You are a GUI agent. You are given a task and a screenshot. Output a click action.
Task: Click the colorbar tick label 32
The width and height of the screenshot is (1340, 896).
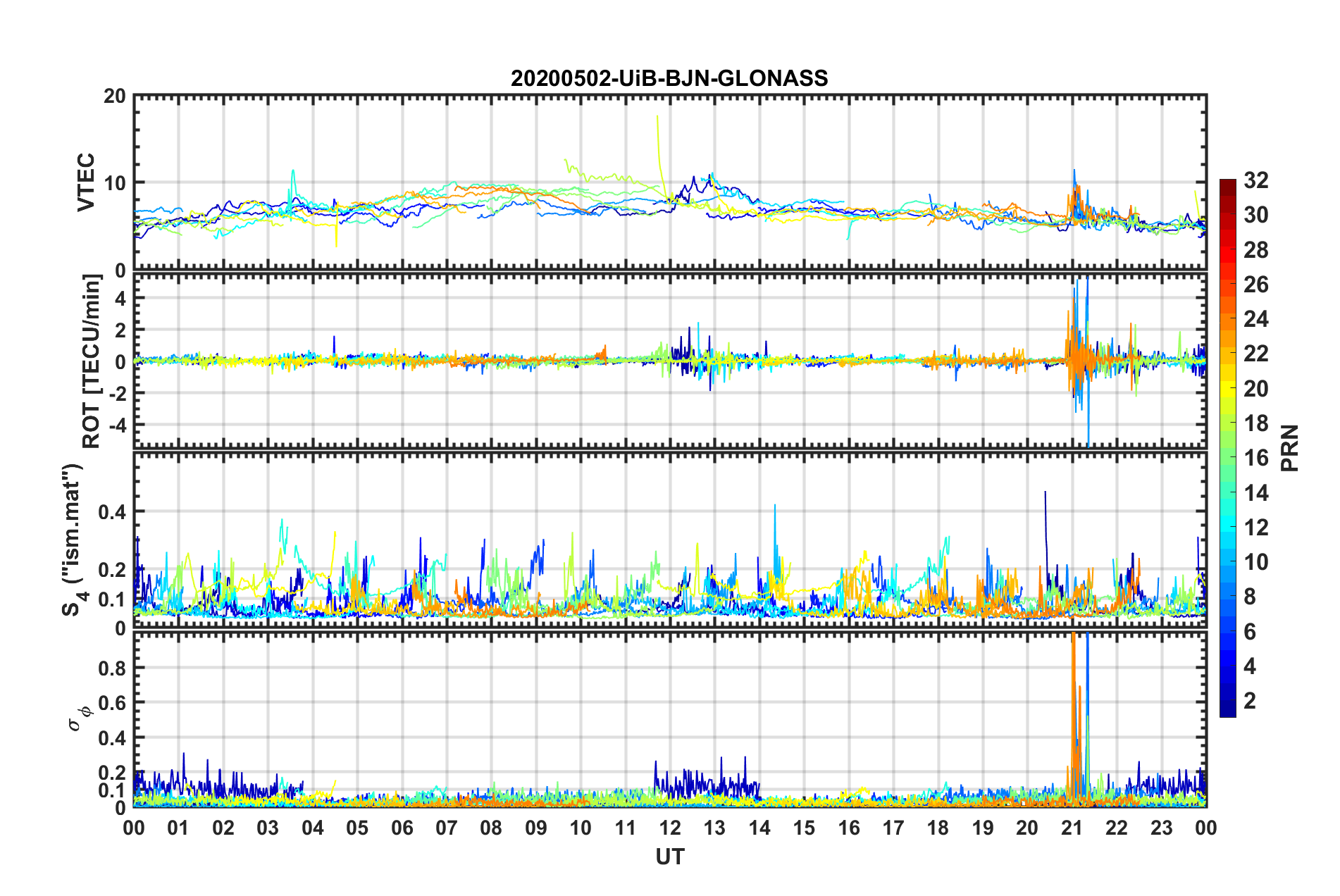tap(1255, 180)
